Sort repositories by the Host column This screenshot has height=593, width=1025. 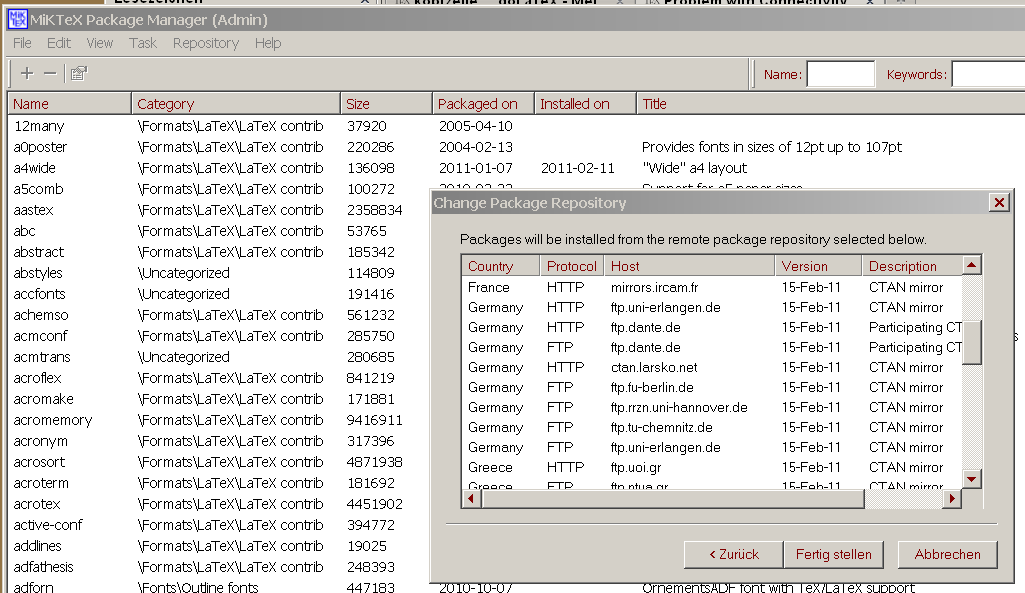tap(689, 266)
